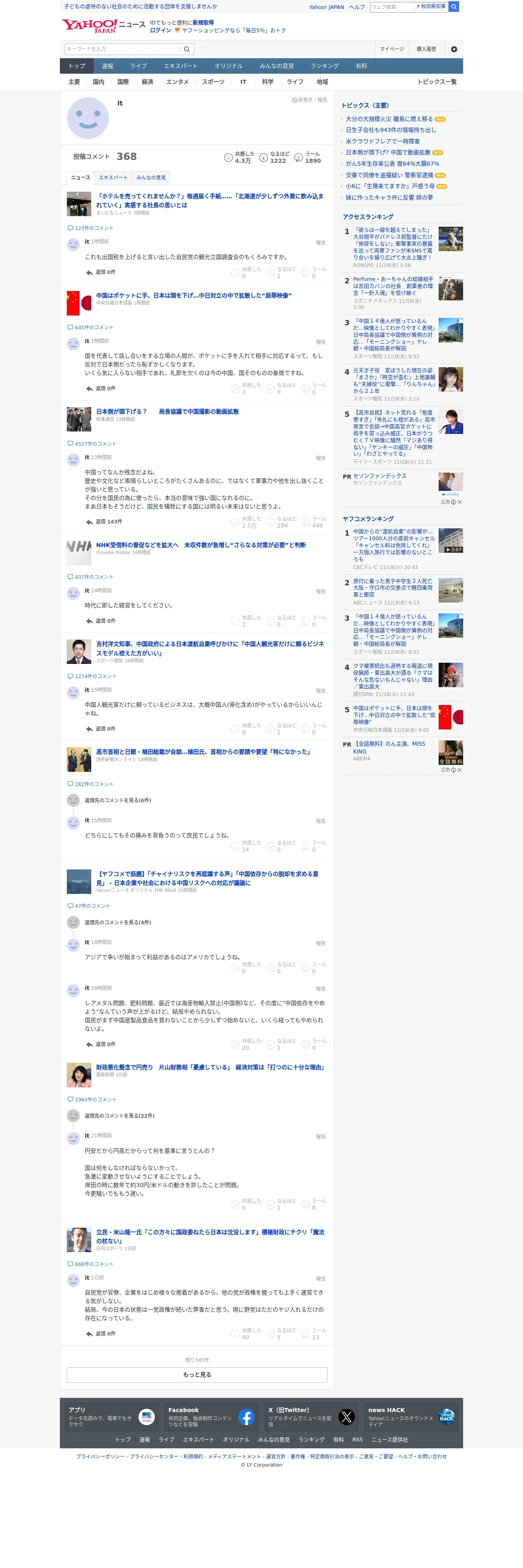Open headline 米クラウドフレアで一時障害
This screenshot has width=523, height=1568.
tap(383, 141)
